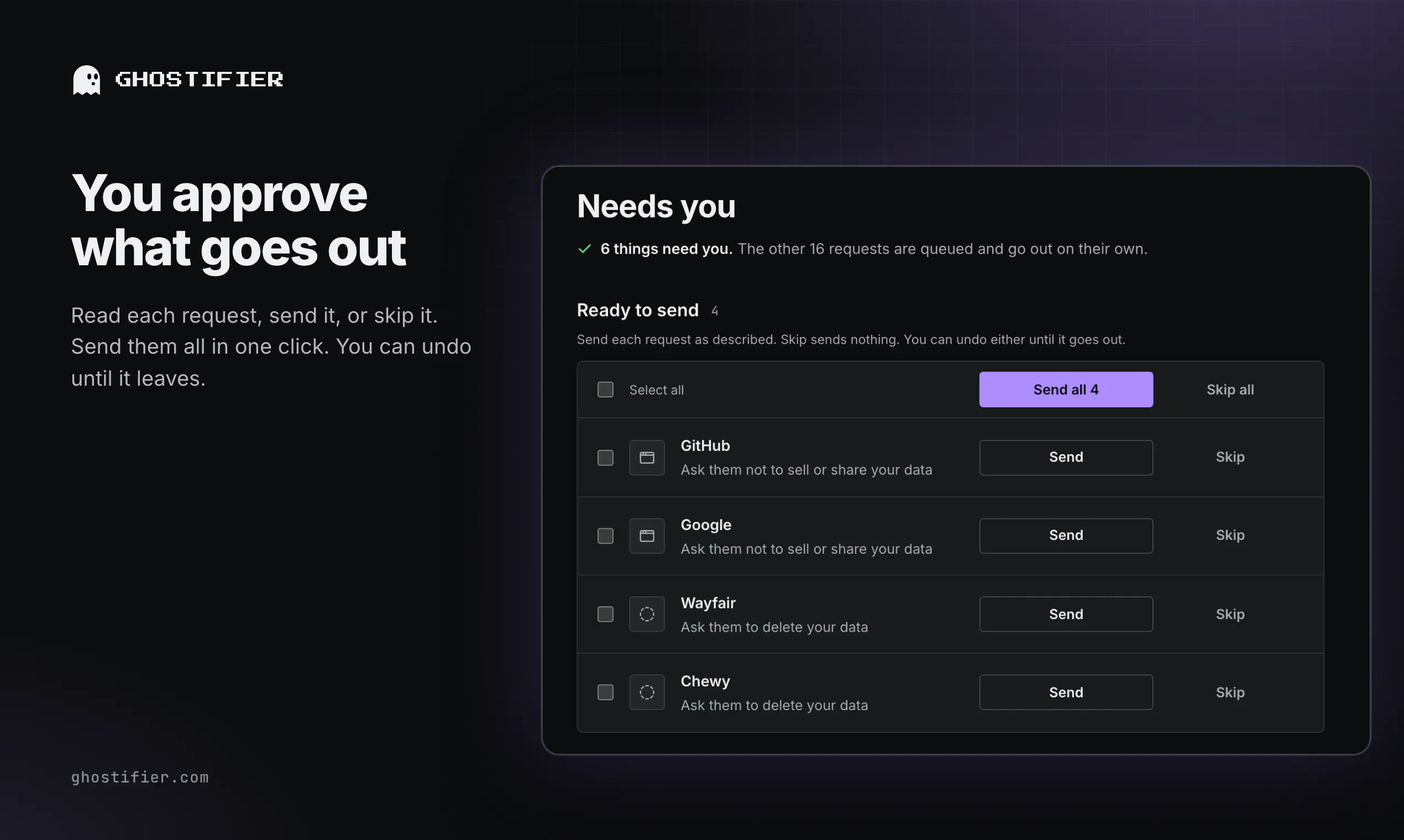Send the Chewy delete request

pyautogui.click(x=1066, y=692)
